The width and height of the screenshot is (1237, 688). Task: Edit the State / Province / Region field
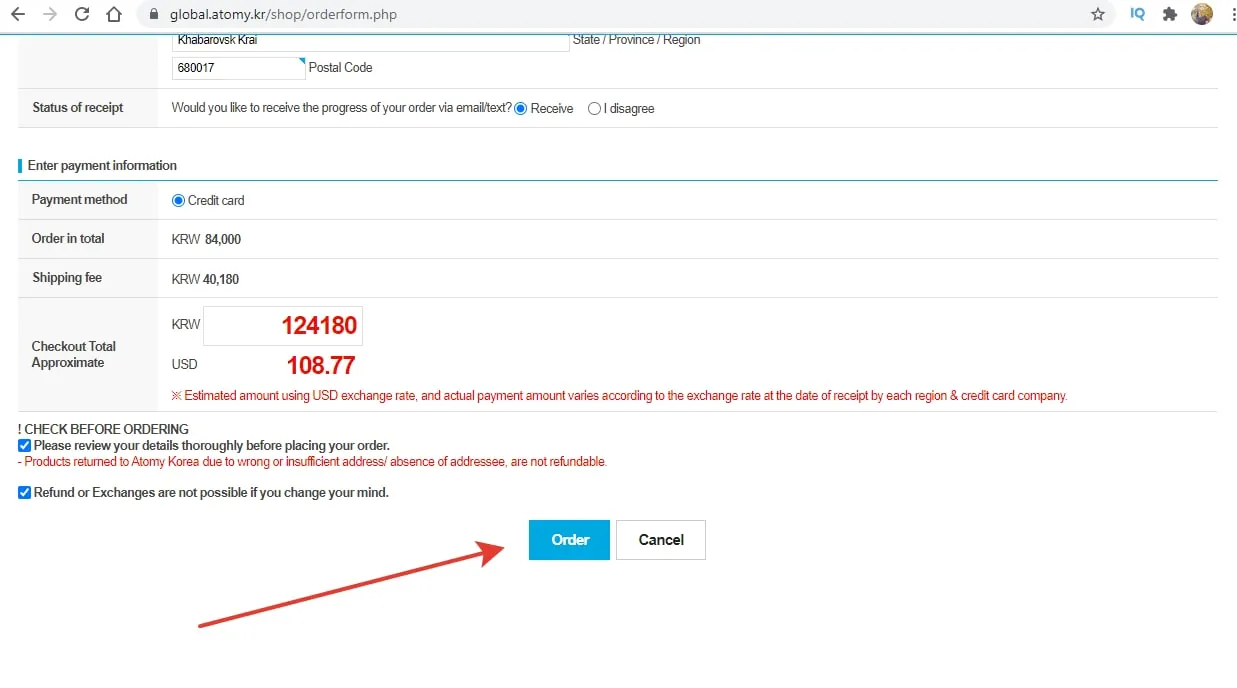pyautogui.click(x=370, y=41)
